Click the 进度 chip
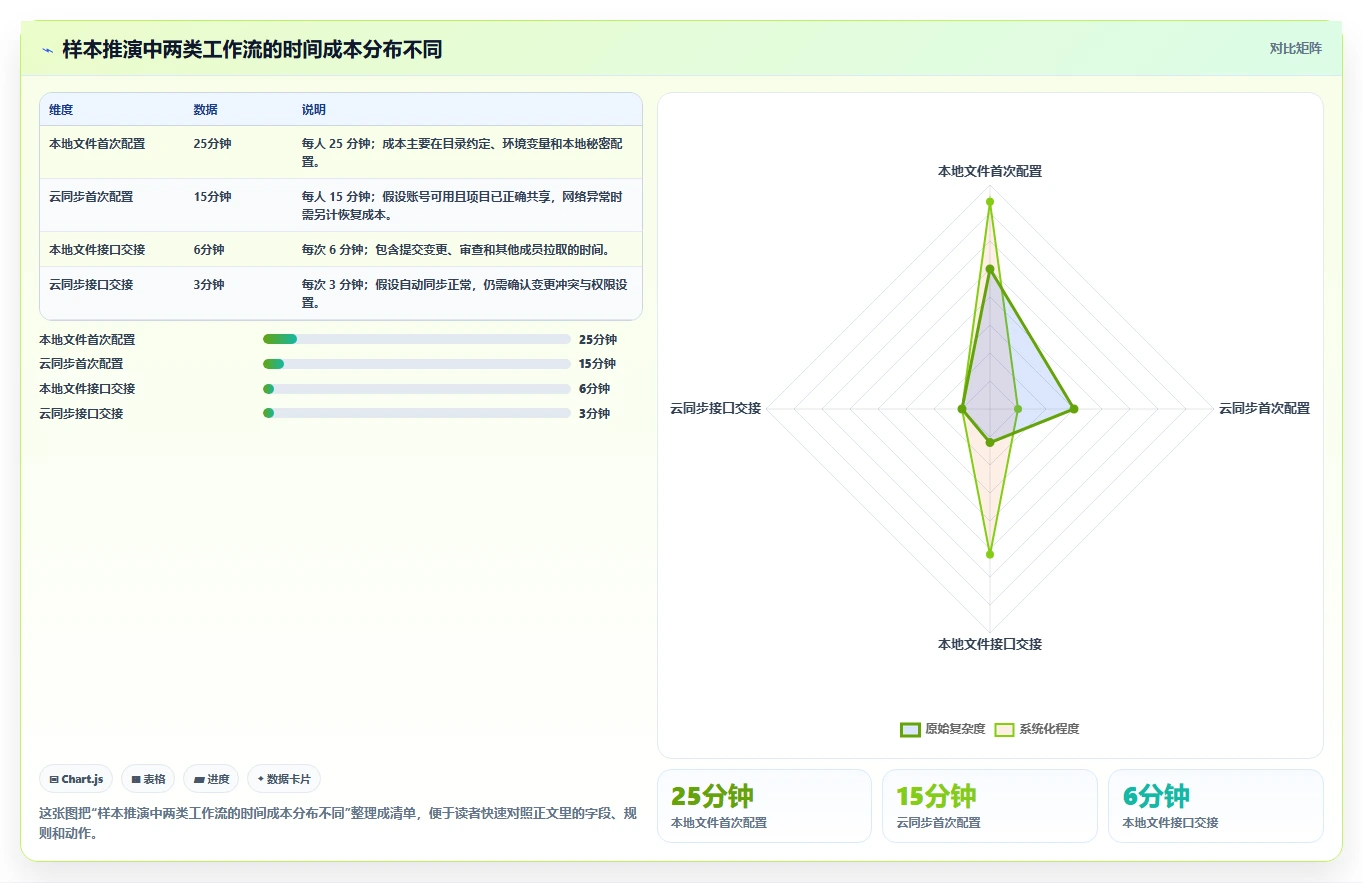Viewport: 1363px width, 883px height. pyautogui.click(x=211, y=779)
